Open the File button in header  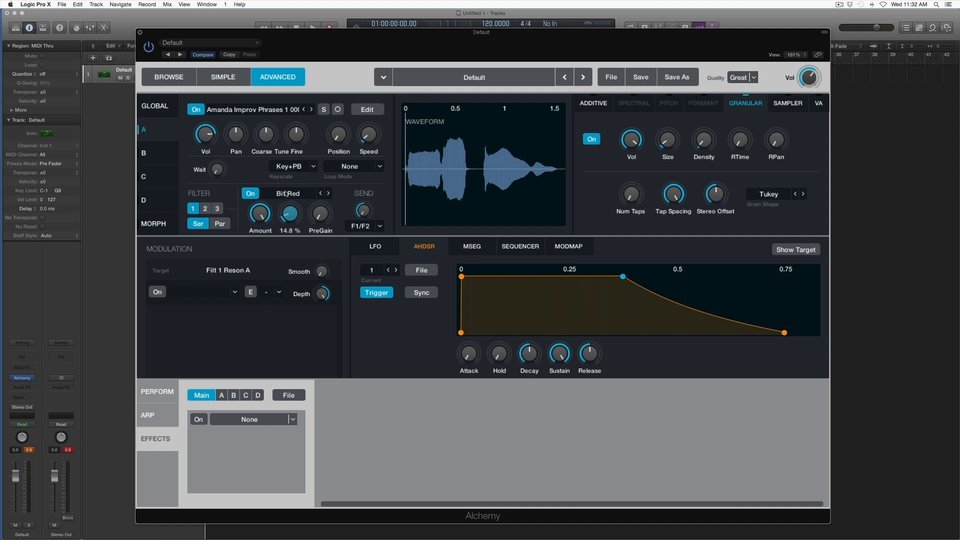point(611,77)
